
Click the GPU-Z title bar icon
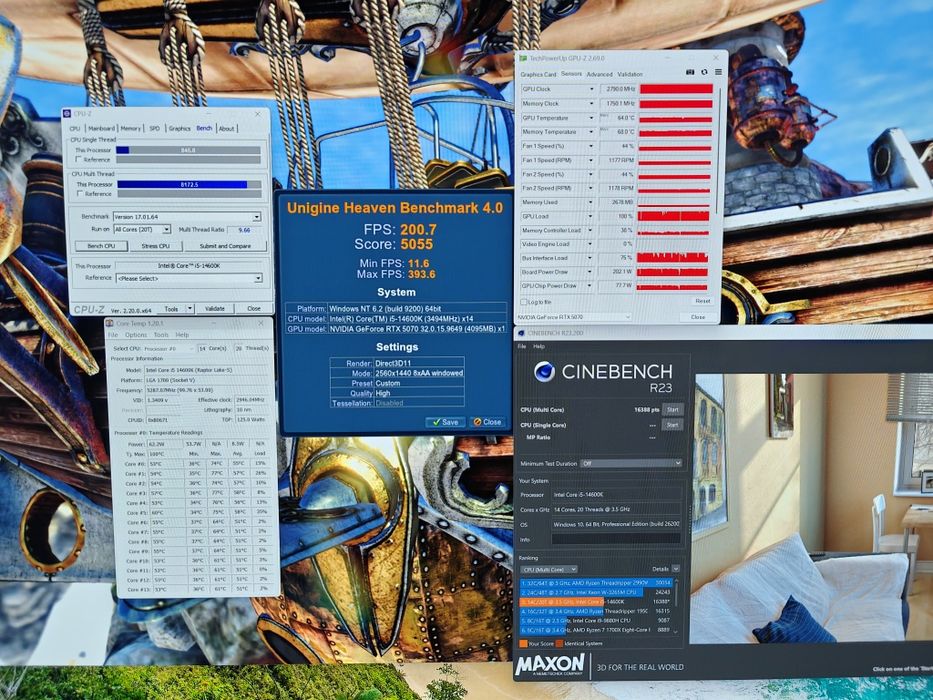point(523,58)
